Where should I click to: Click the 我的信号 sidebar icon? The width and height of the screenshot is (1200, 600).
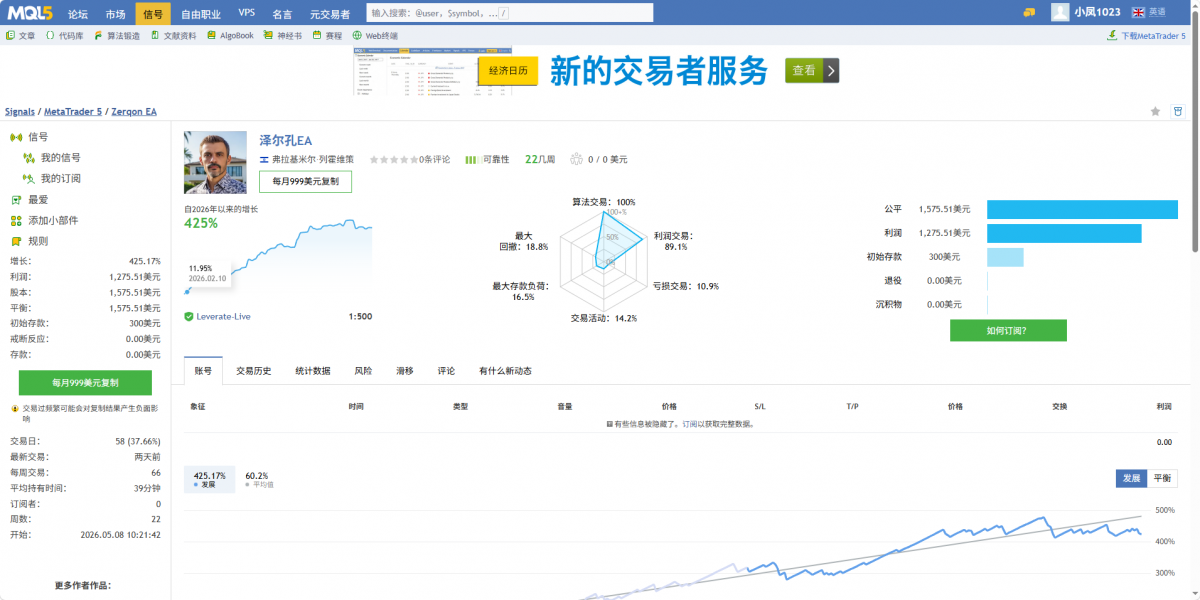29,158
